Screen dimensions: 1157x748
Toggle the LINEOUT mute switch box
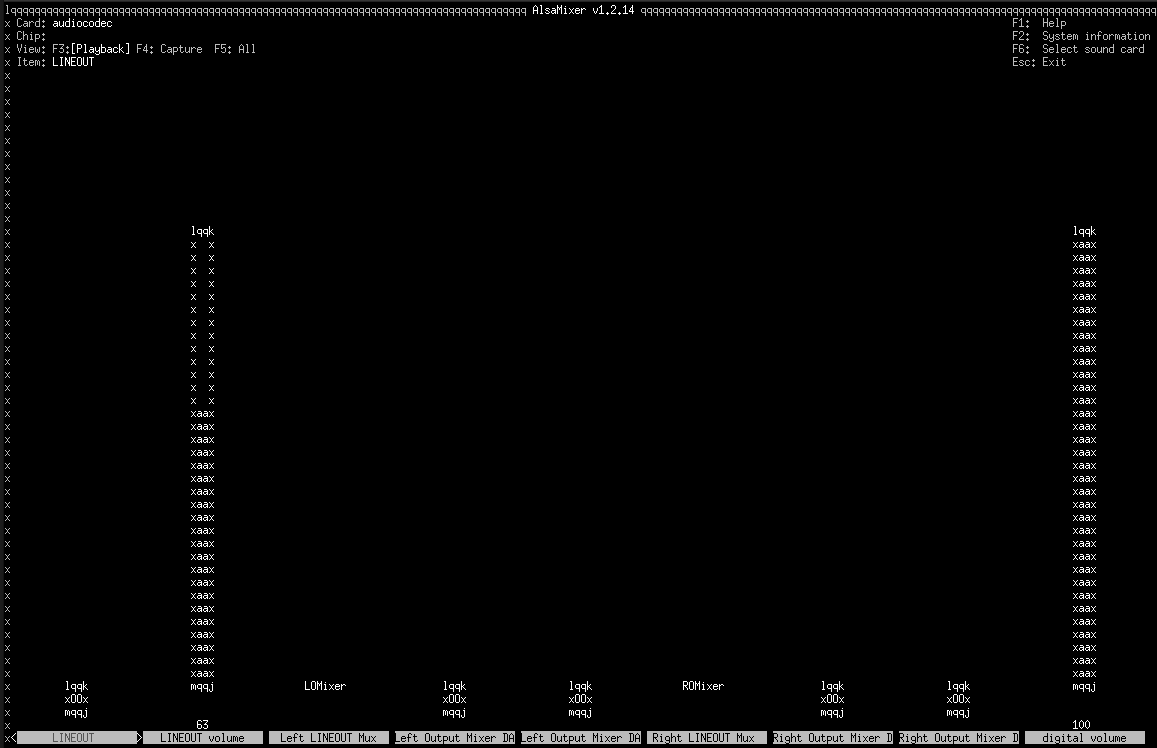[x=77, y=700]
